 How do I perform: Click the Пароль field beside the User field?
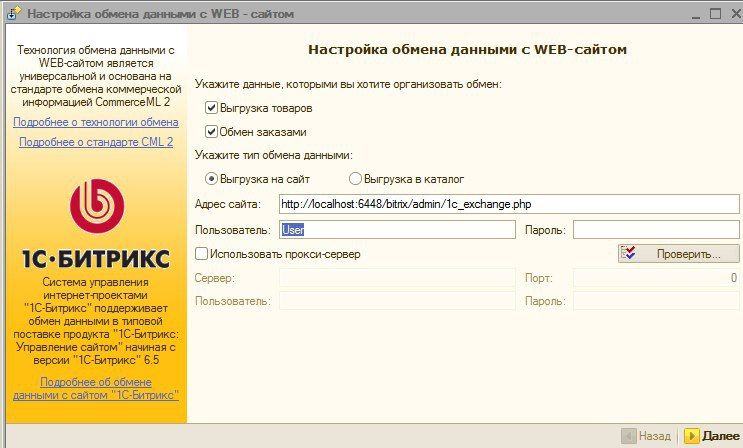click(656, 230)
